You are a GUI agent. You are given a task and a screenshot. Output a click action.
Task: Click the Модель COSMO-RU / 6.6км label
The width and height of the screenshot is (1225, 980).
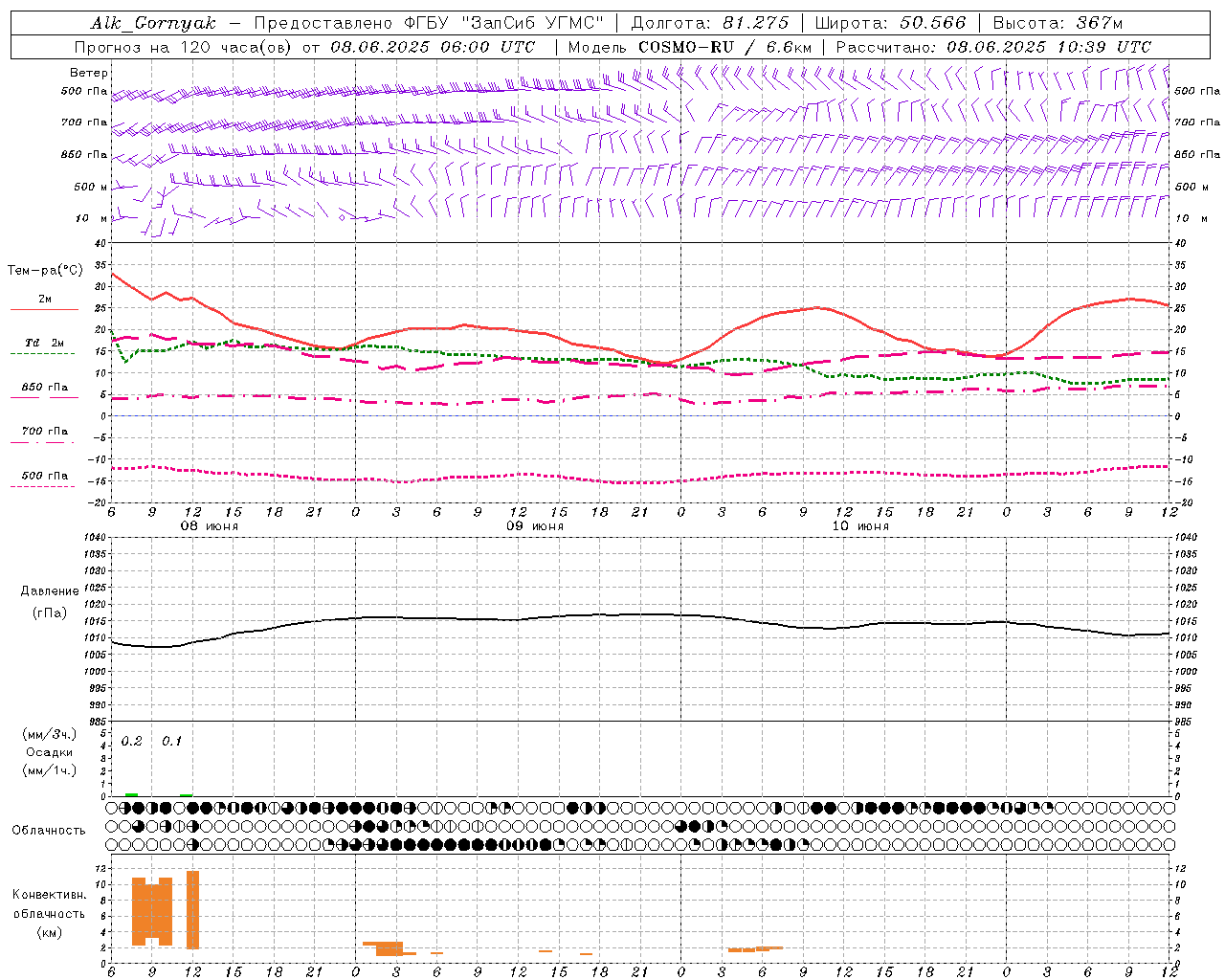click(x=690, y=47)
